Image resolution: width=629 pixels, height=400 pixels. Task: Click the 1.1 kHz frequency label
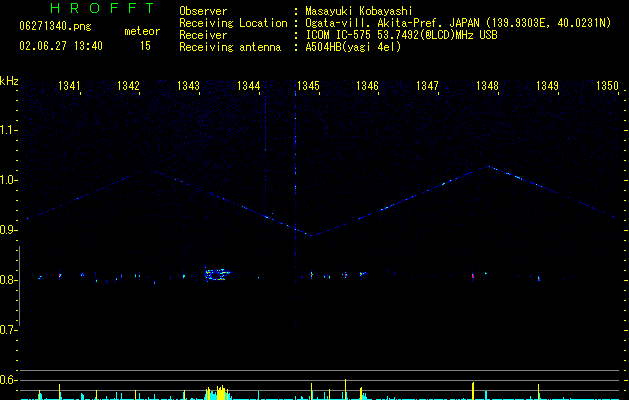click(7, 130)
